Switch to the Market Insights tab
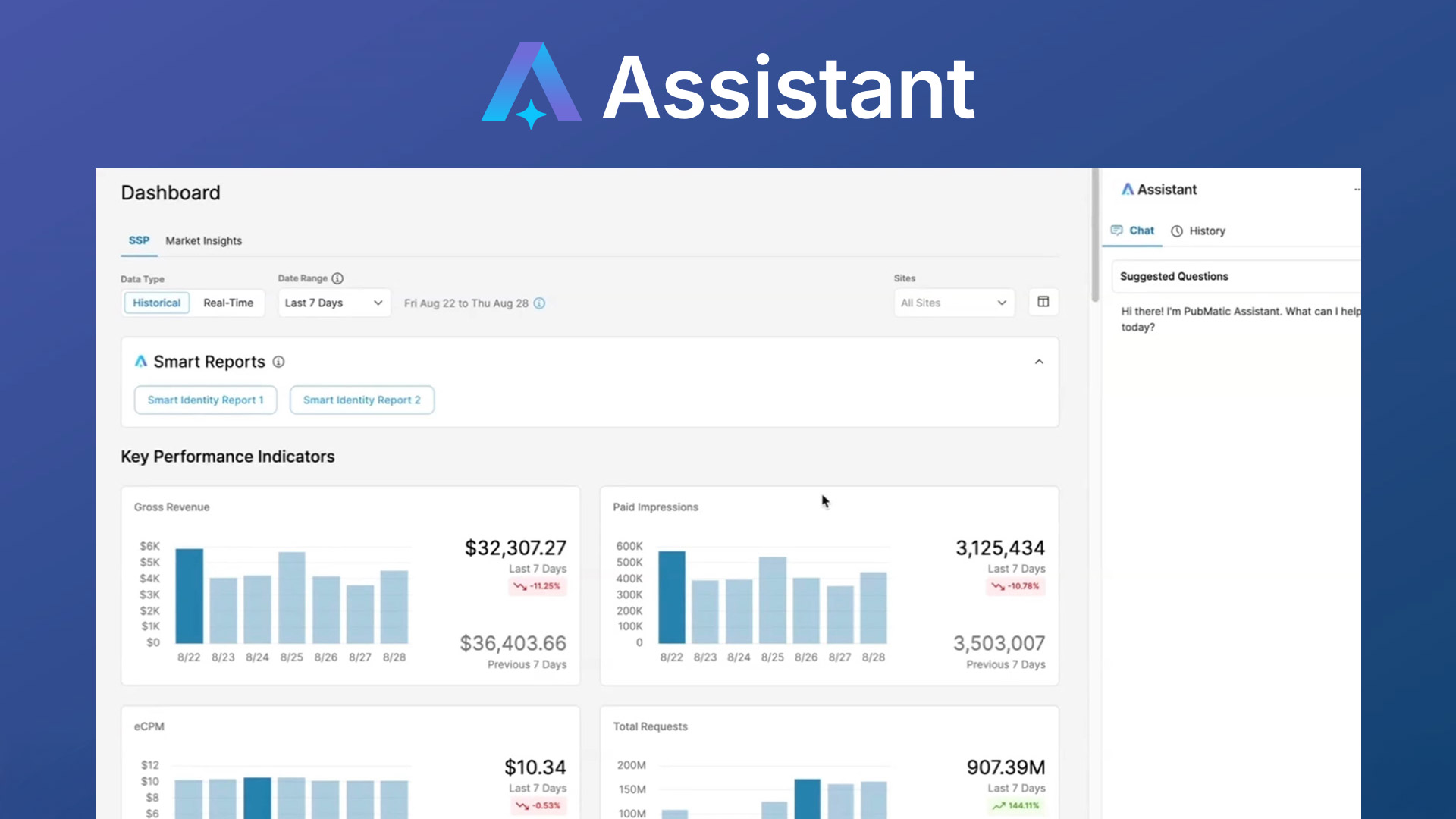This screenshot has width=1456, height=819. 203,240
